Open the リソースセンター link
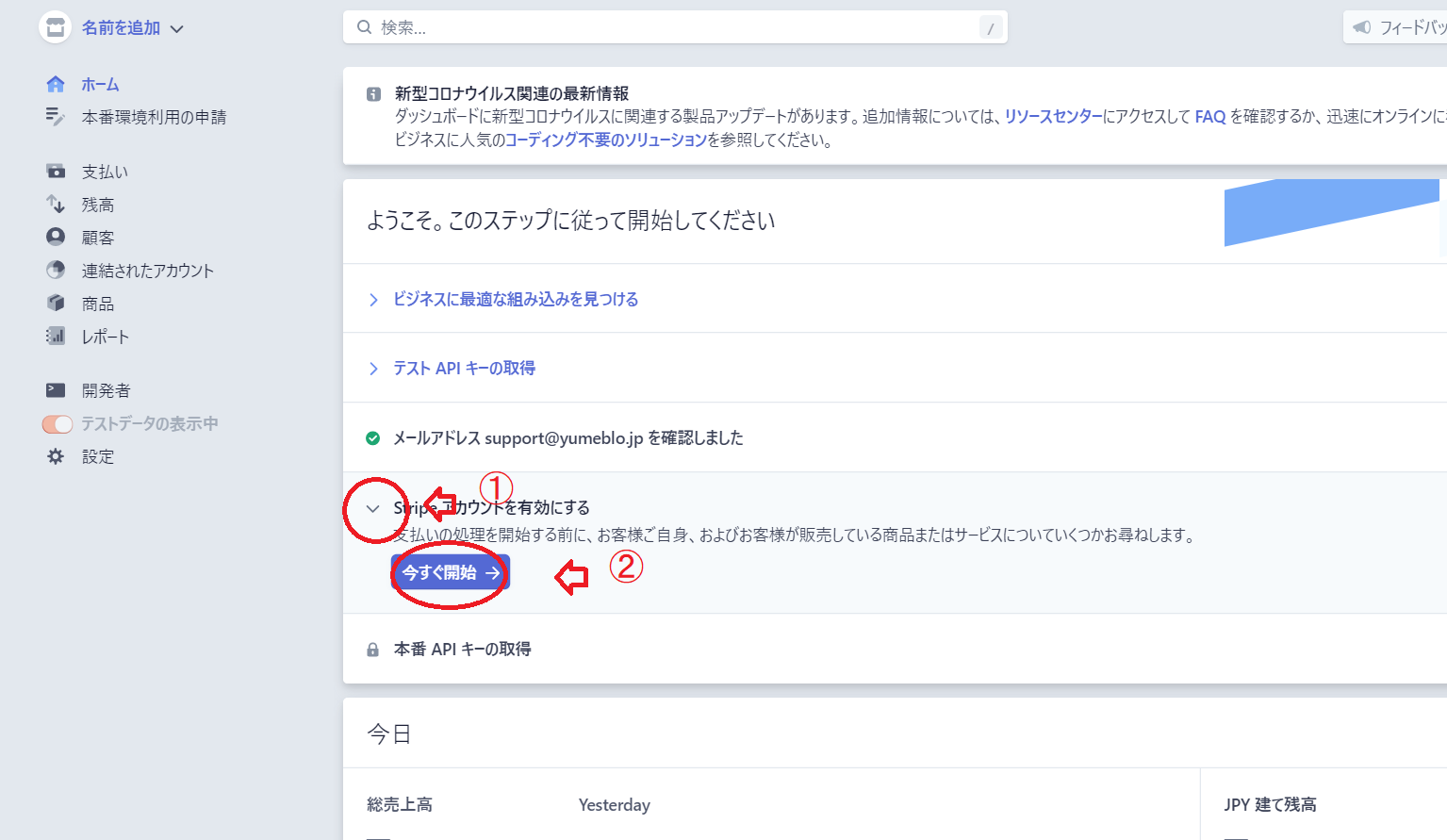The width and height of the screenshot is (1447, 840). click(x=1053, y=117)
